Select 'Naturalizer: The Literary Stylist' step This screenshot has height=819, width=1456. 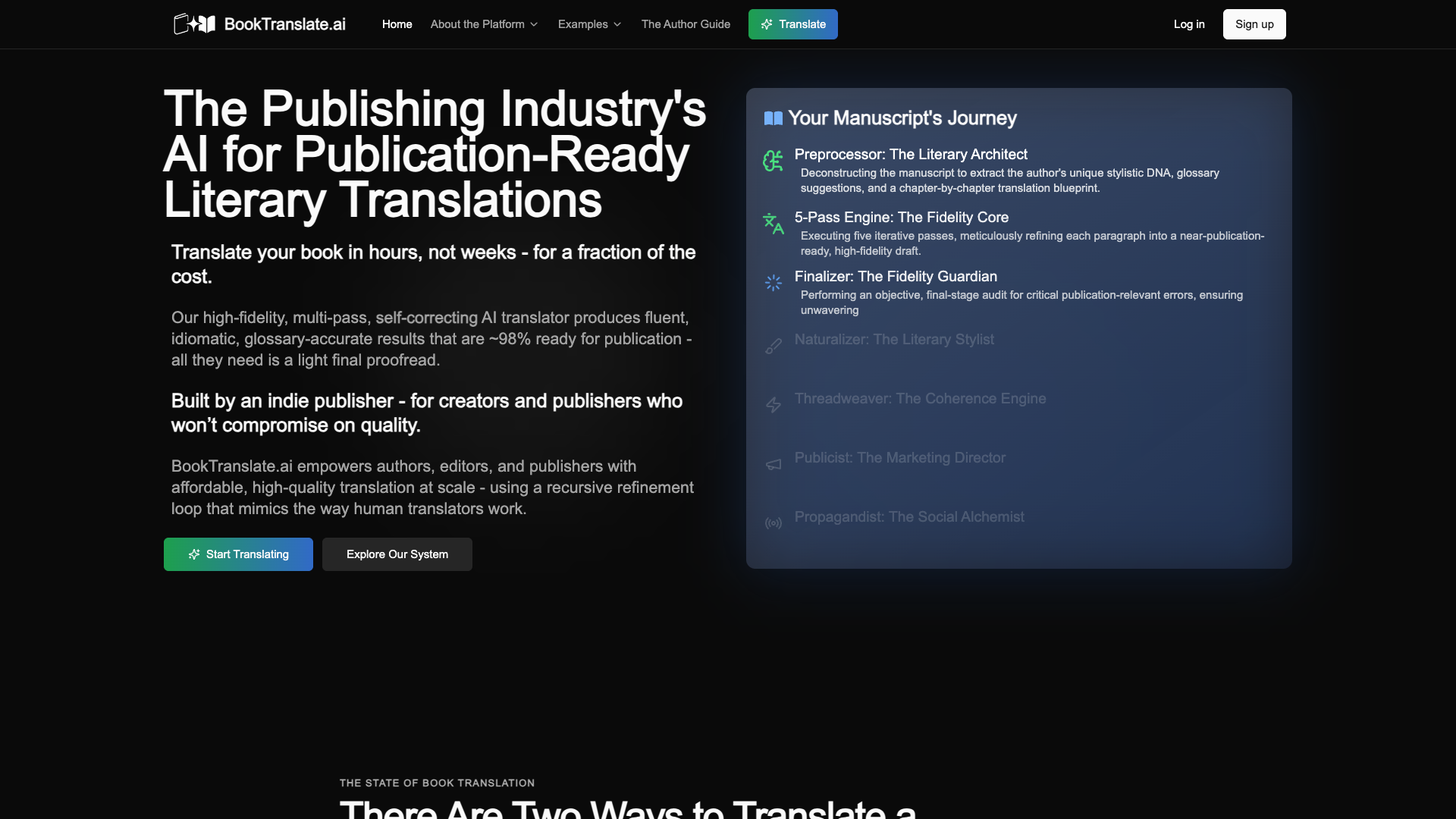pos(894,340)
